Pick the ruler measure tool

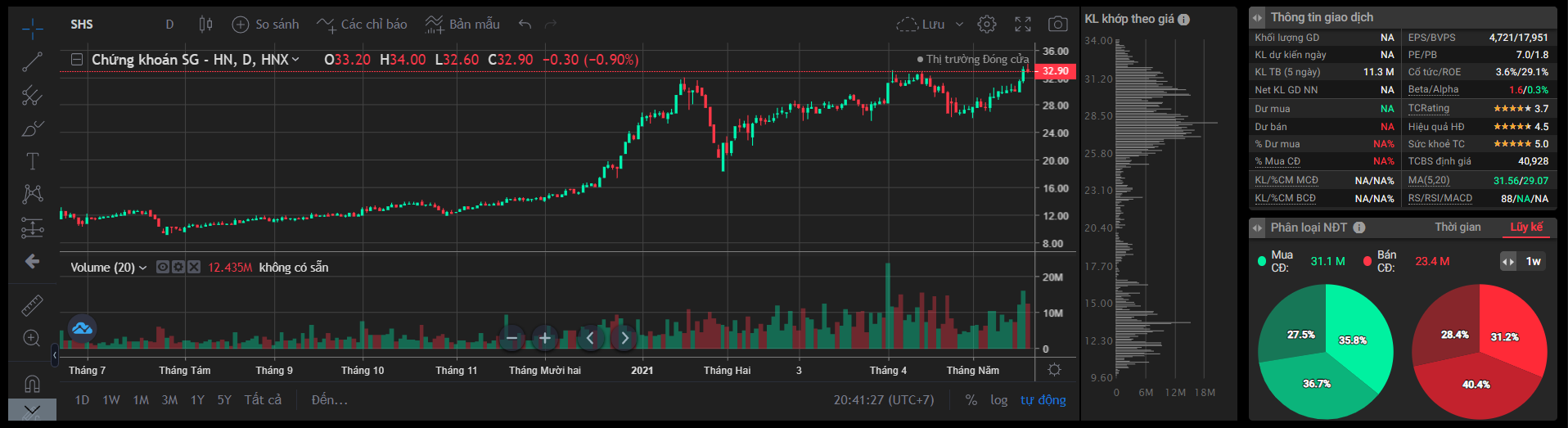tap(33, 305)
